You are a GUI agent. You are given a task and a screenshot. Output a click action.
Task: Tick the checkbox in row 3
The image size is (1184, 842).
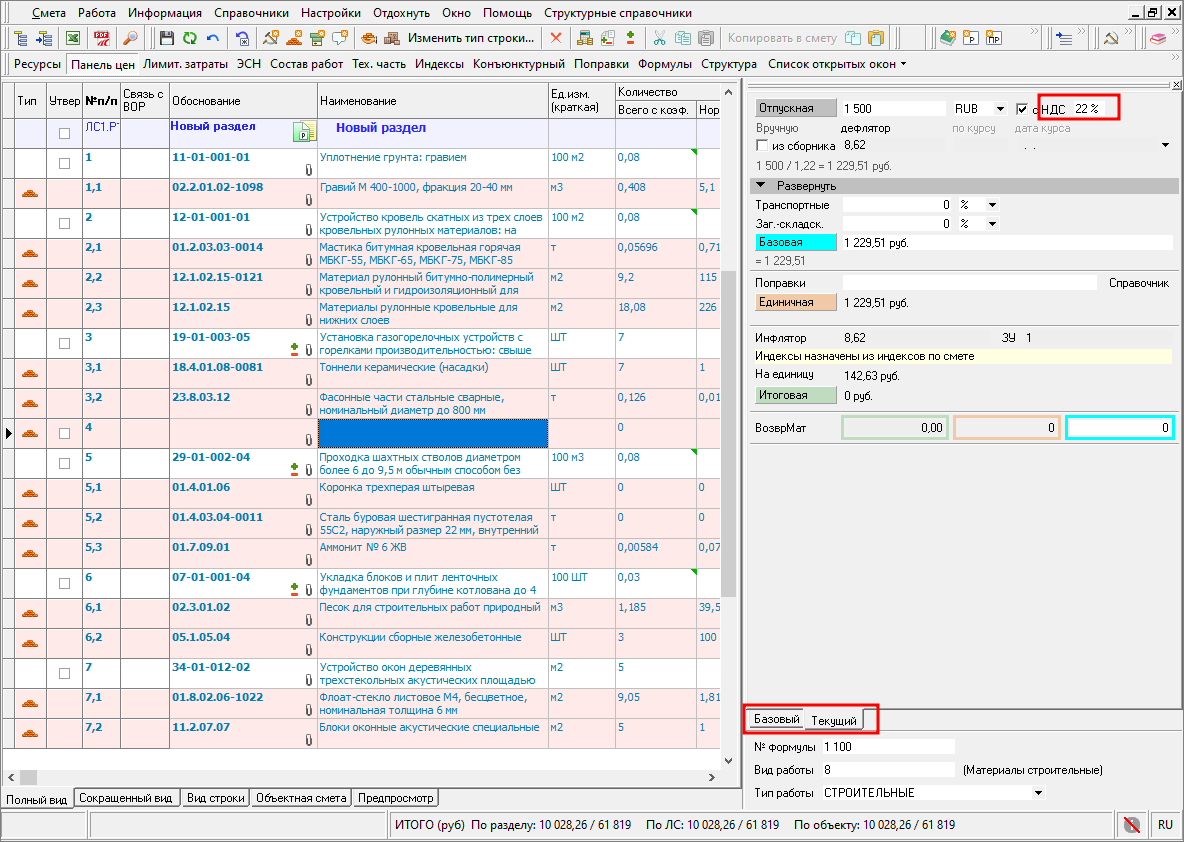(64, 343)
